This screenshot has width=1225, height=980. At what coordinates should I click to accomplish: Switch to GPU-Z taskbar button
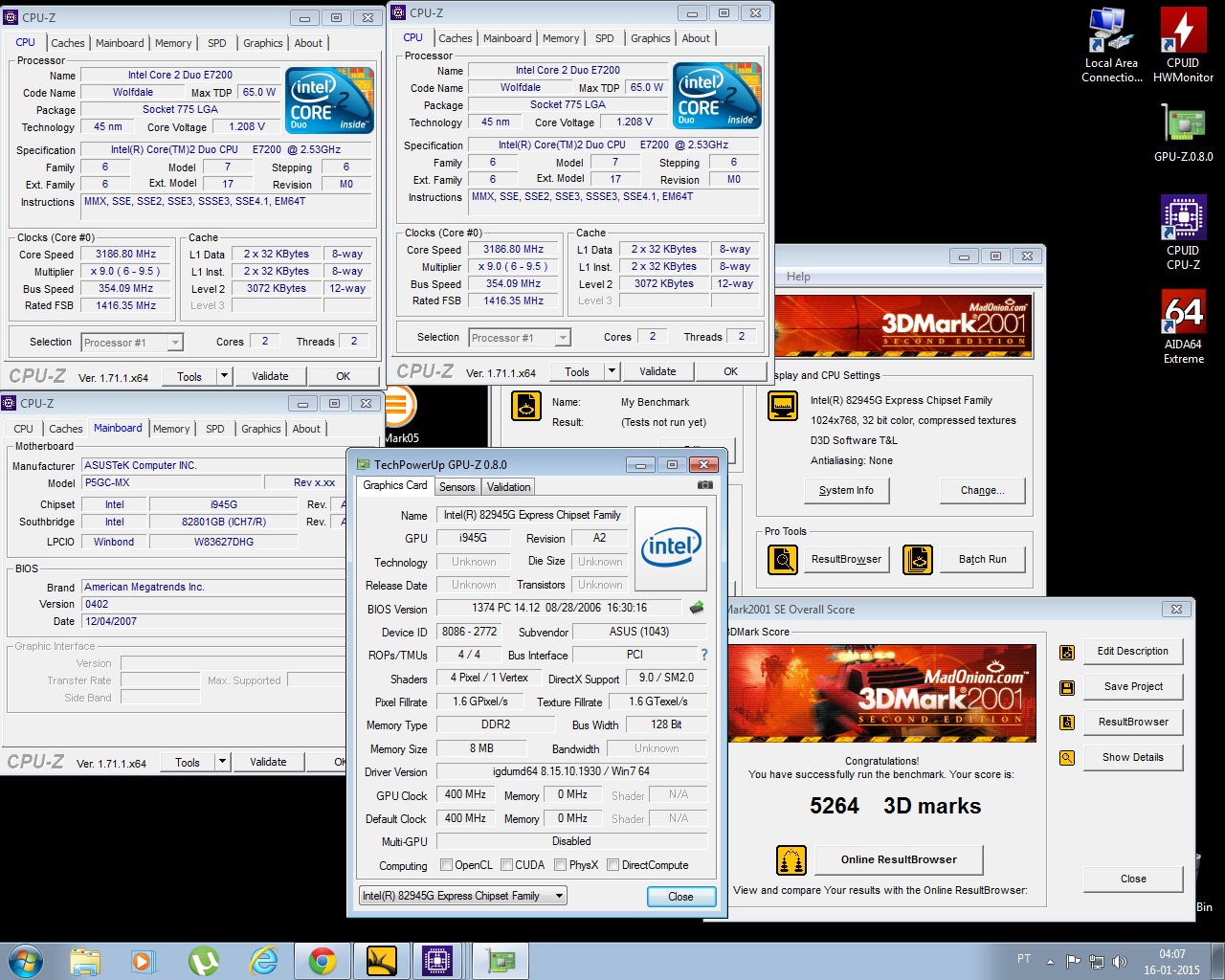500,960
